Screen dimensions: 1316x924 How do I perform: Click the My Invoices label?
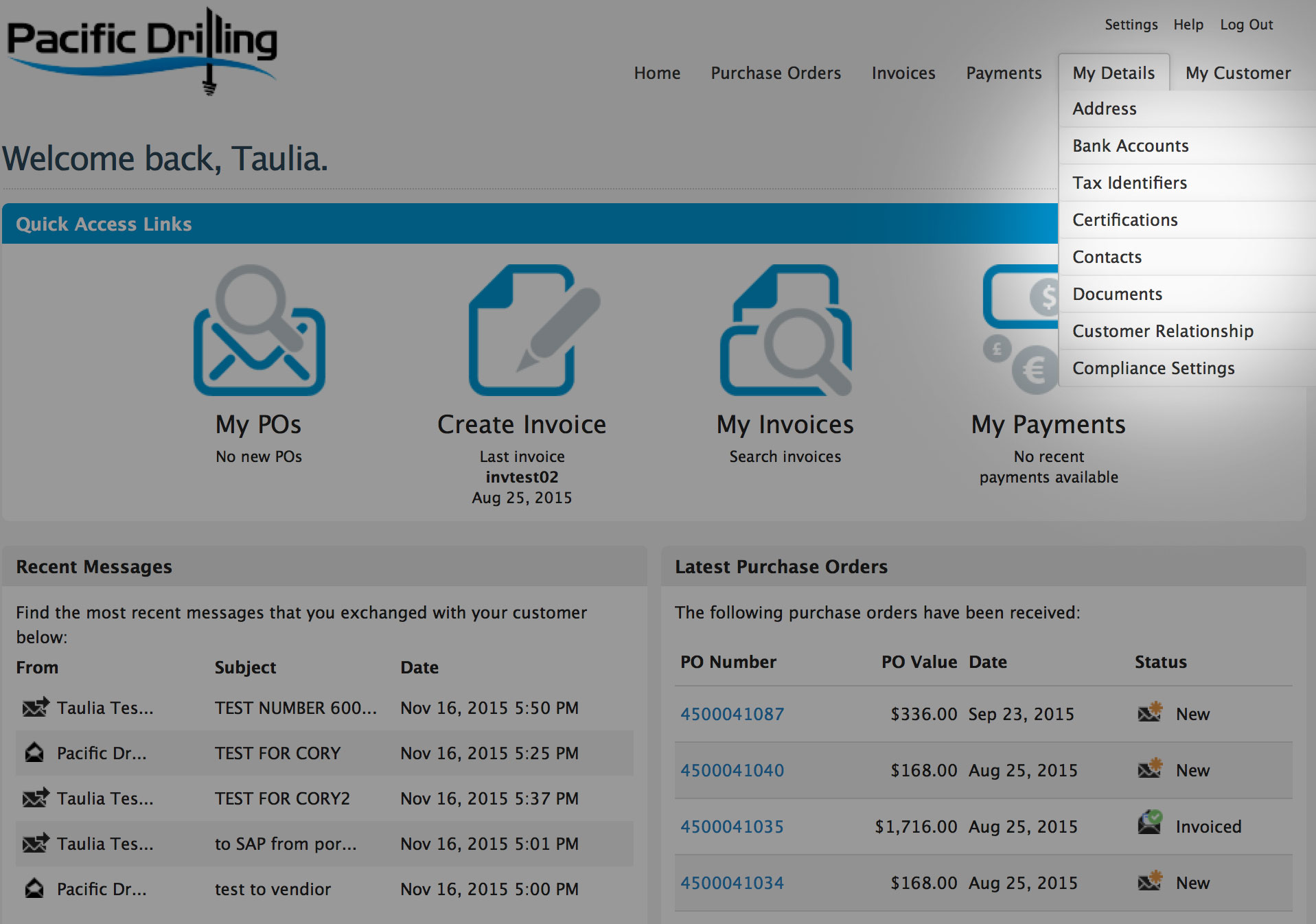coord(785,425)
